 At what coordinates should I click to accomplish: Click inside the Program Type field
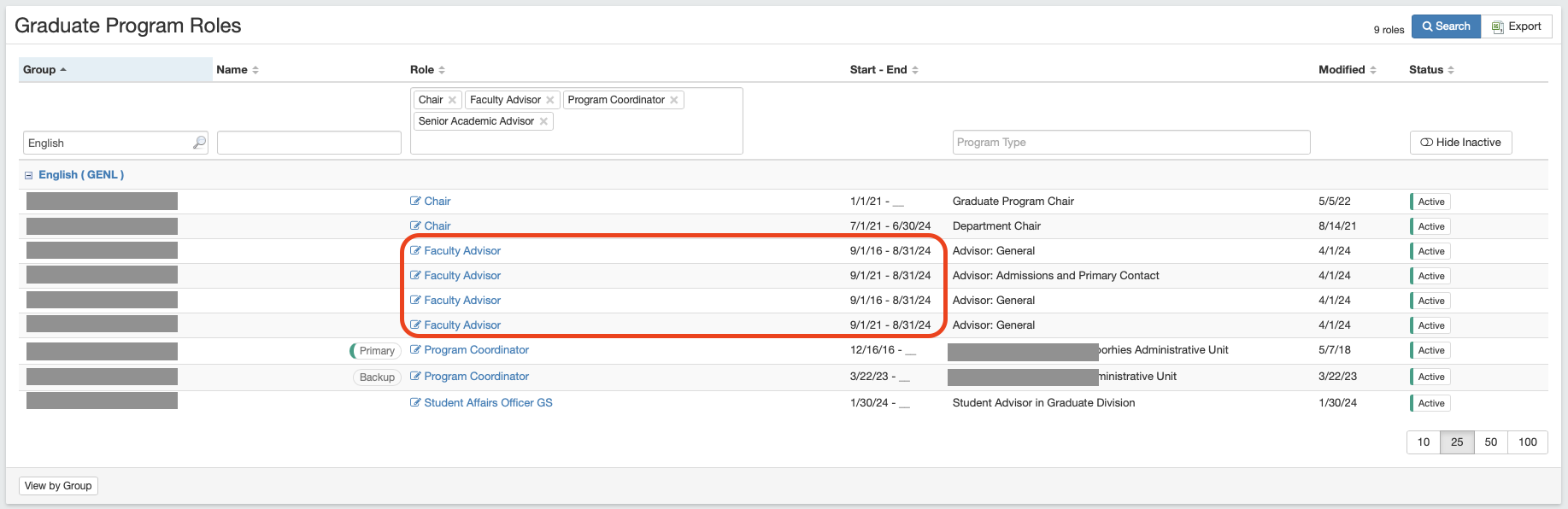(x=1131, y=142)
